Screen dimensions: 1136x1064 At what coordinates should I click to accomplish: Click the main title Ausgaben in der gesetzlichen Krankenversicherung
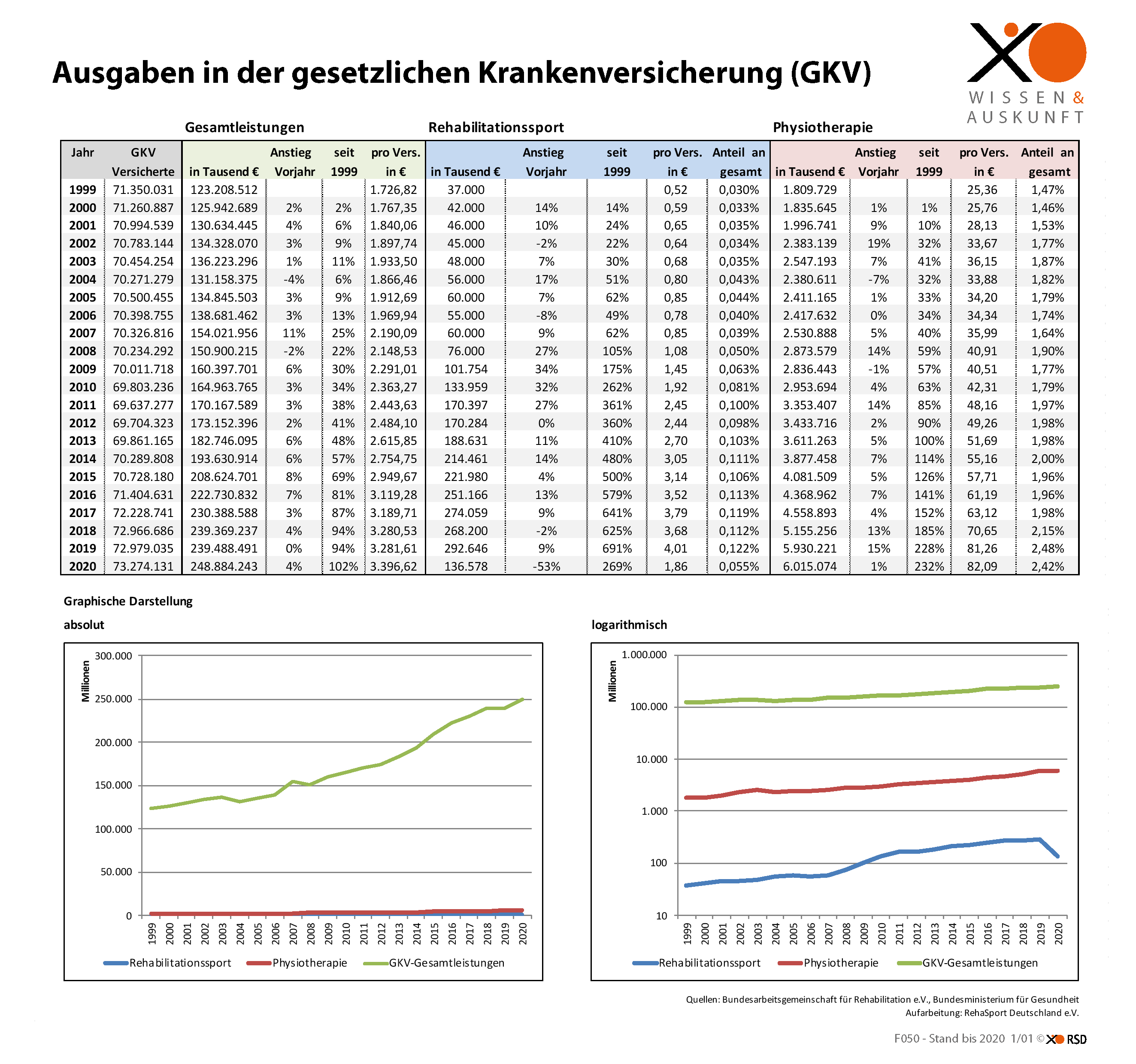(461, 73)
